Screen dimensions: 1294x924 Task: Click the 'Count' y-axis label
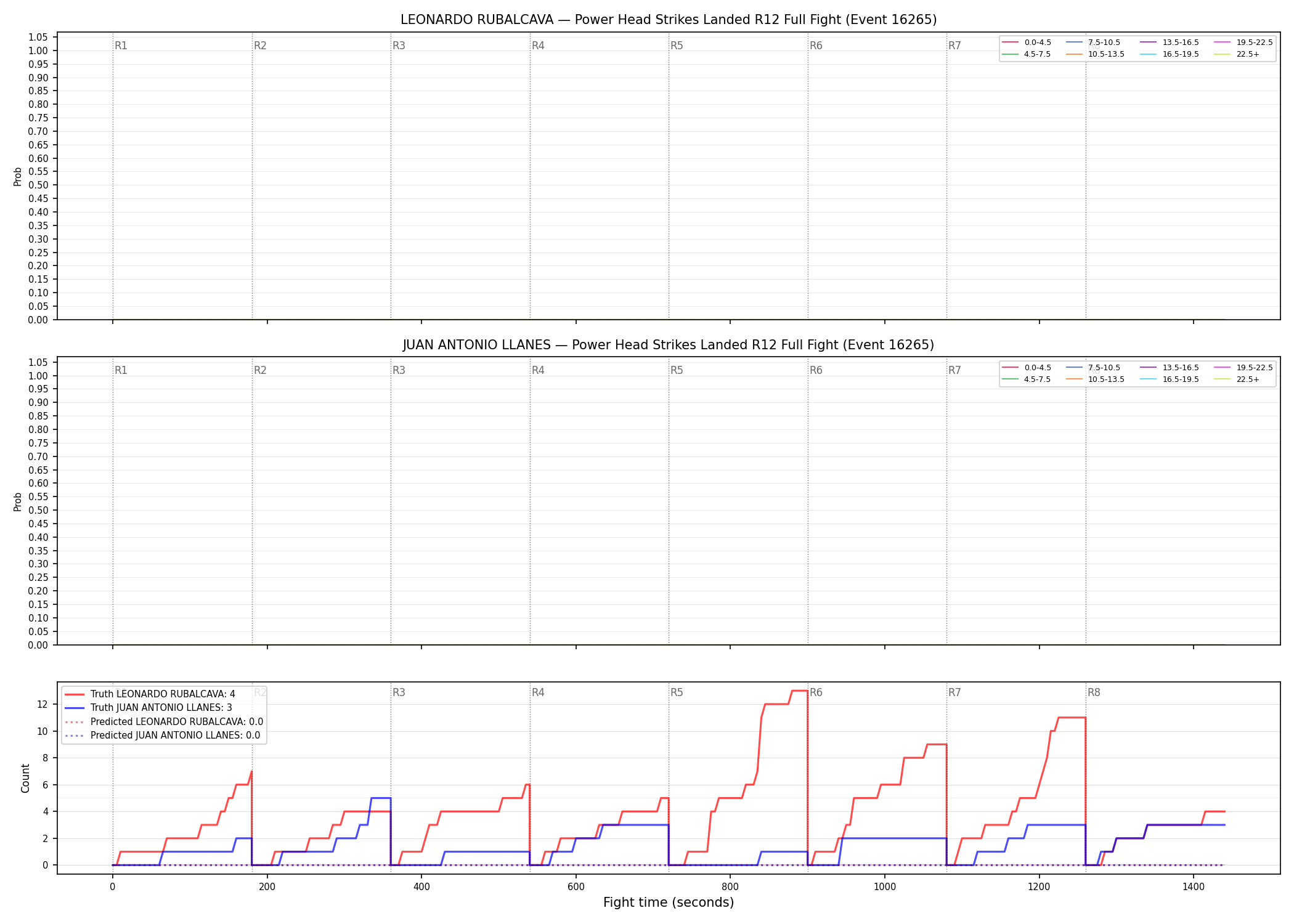tap(25, 778)
